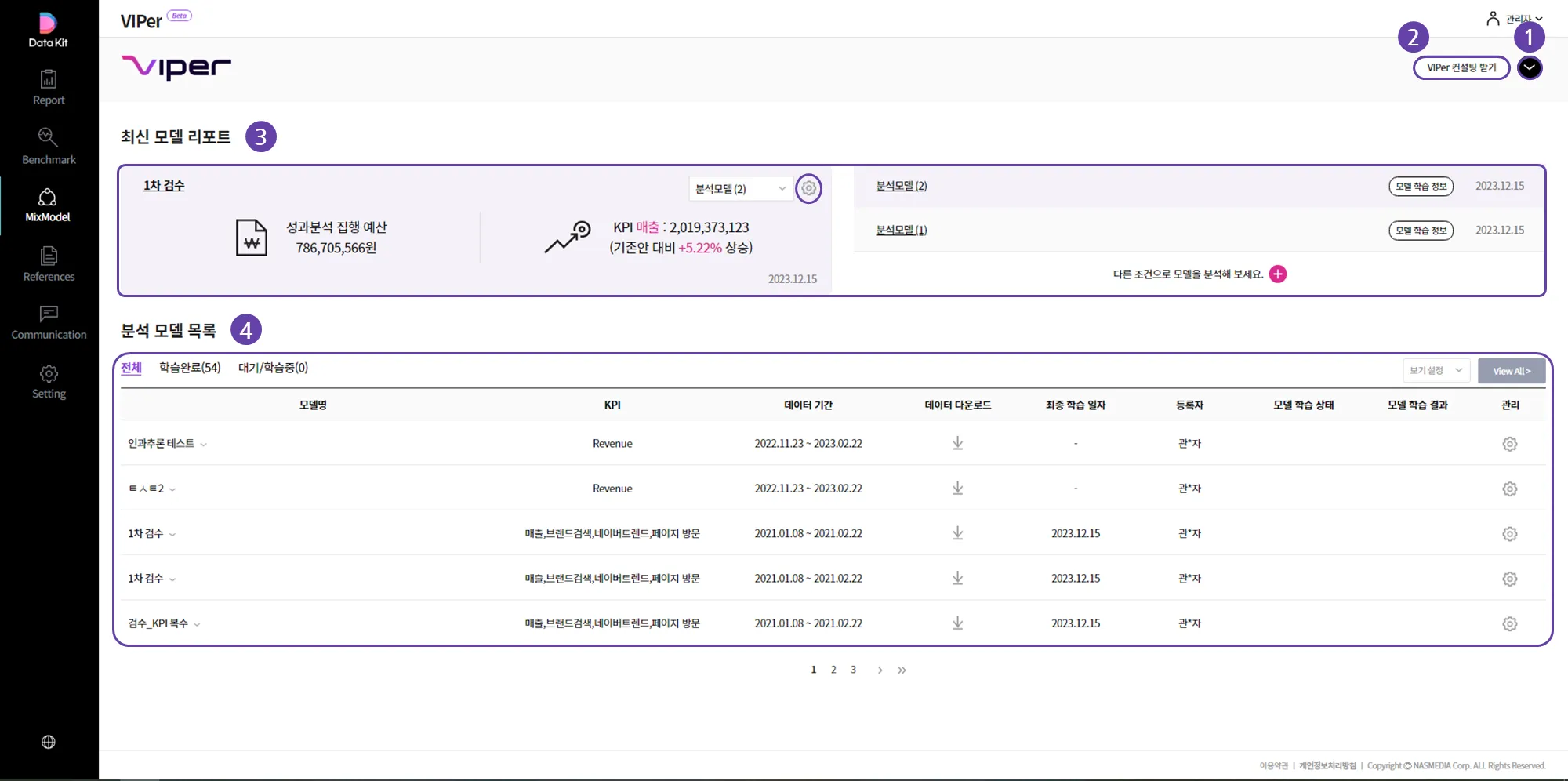The height and width of the screenshot is (781, 1568).
Task: Open the 개인정보처리방침 footer link
Action: tap(1327, 766)
